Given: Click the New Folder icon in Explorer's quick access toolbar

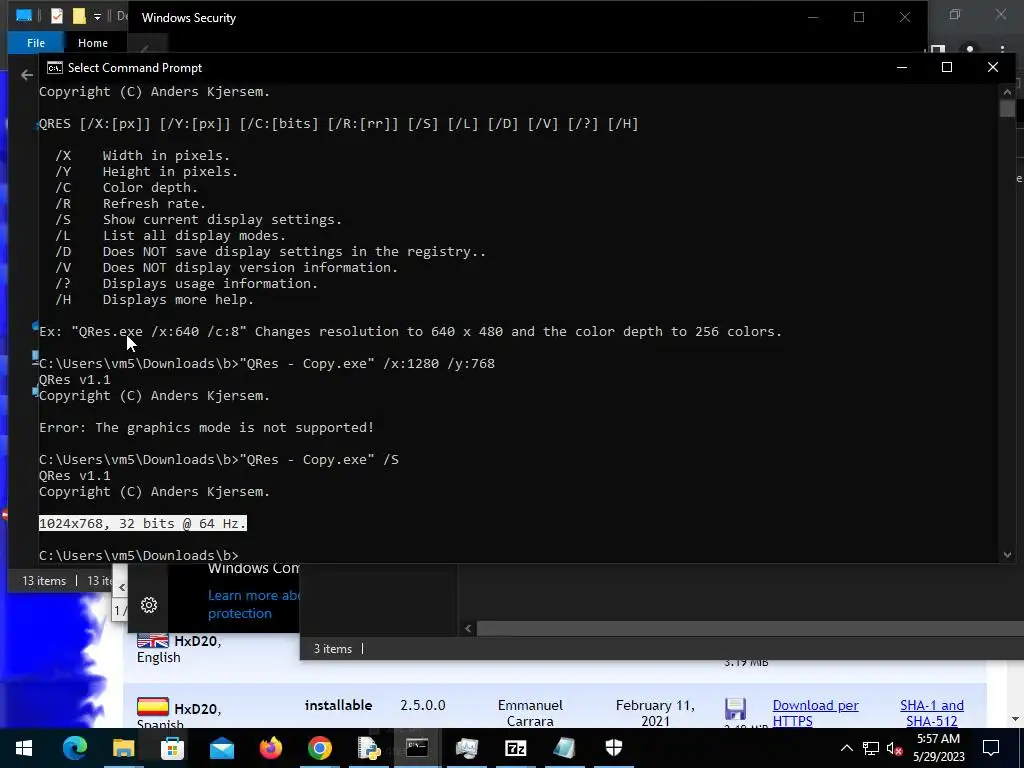Looking at the screenshot, I should [x=78, y=16].
